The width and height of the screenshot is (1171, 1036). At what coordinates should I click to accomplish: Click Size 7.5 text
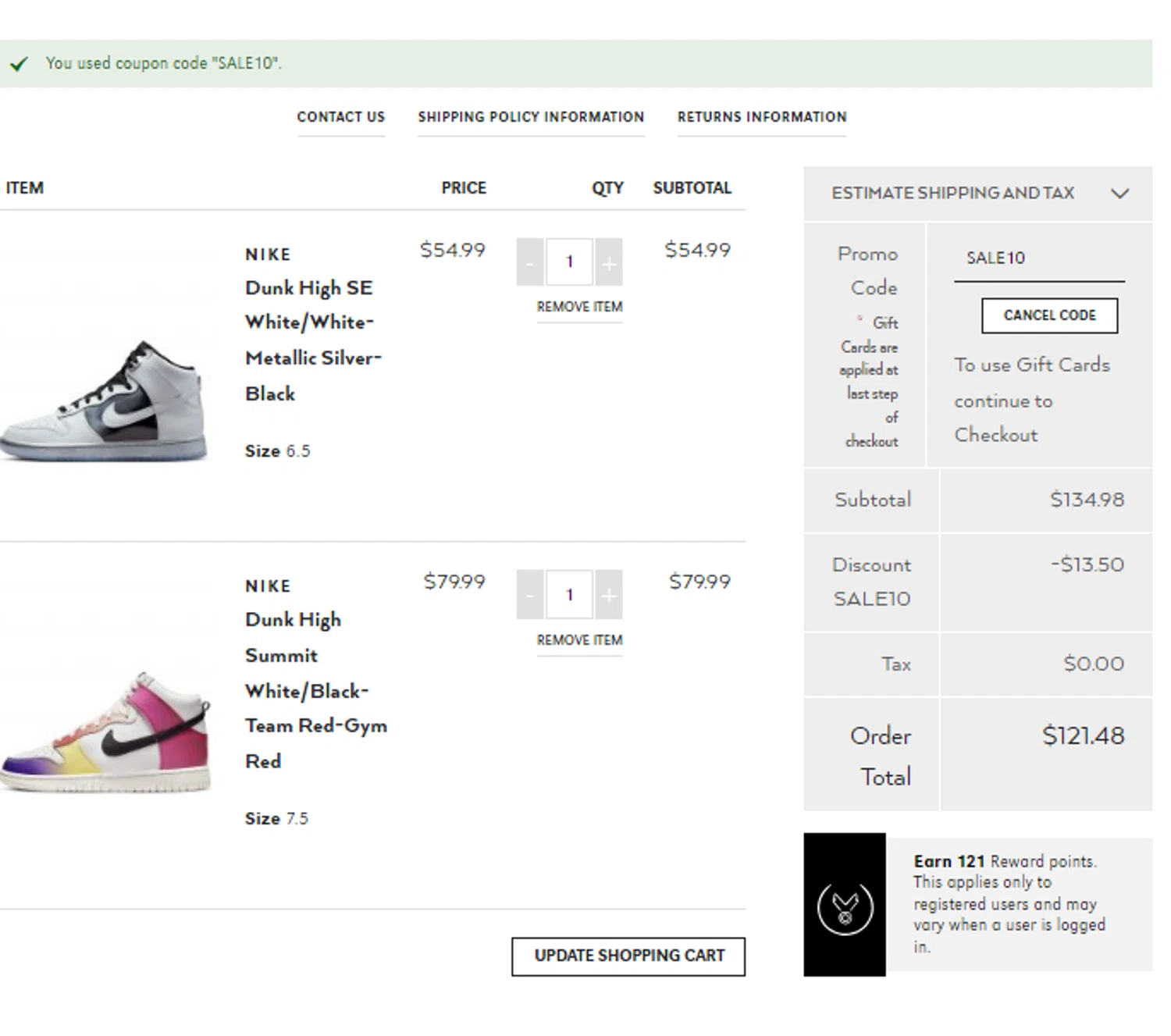276,819
